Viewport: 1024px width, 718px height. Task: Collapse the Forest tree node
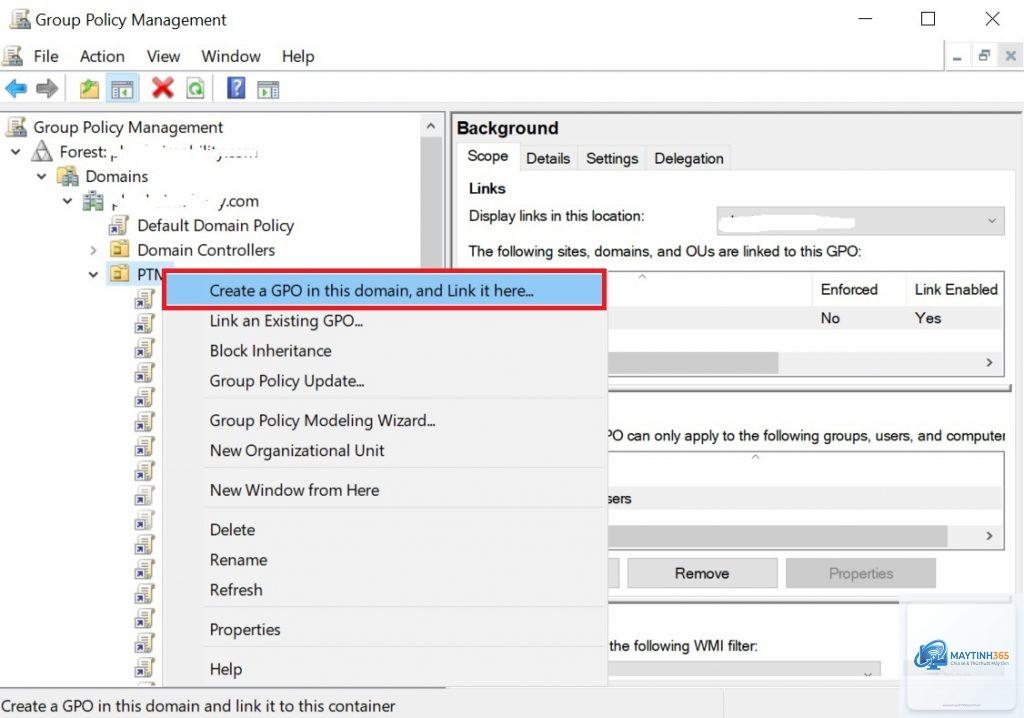pos(16,152)
